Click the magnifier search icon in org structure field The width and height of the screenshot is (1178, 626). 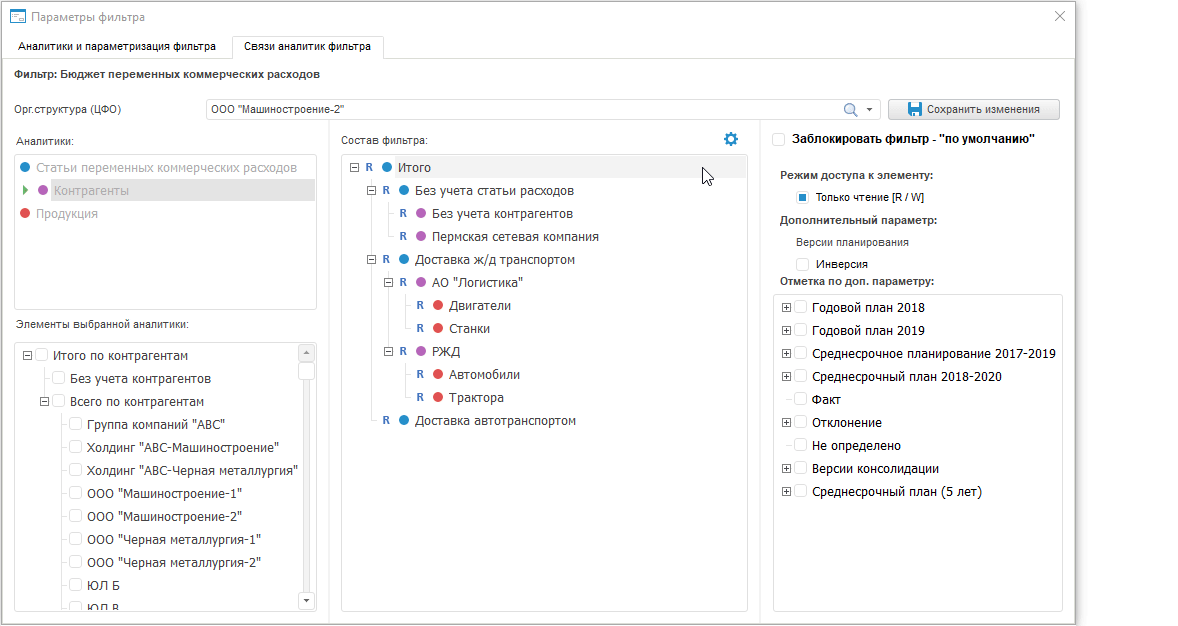(x=850, y=110)
